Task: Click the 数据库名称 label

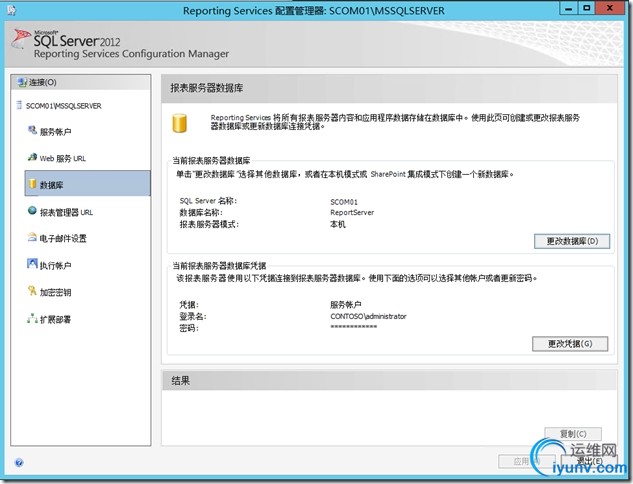Action: tap(201, 213)
